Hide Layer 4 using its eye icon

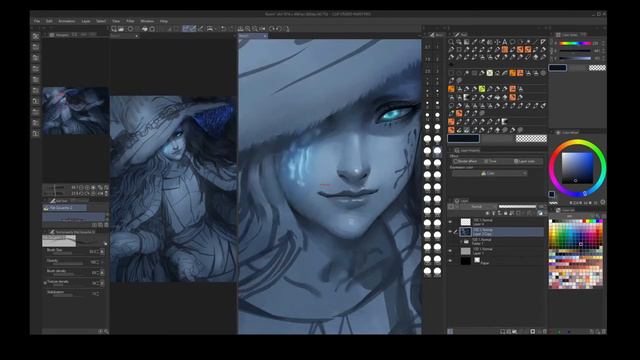click(451, 222)
